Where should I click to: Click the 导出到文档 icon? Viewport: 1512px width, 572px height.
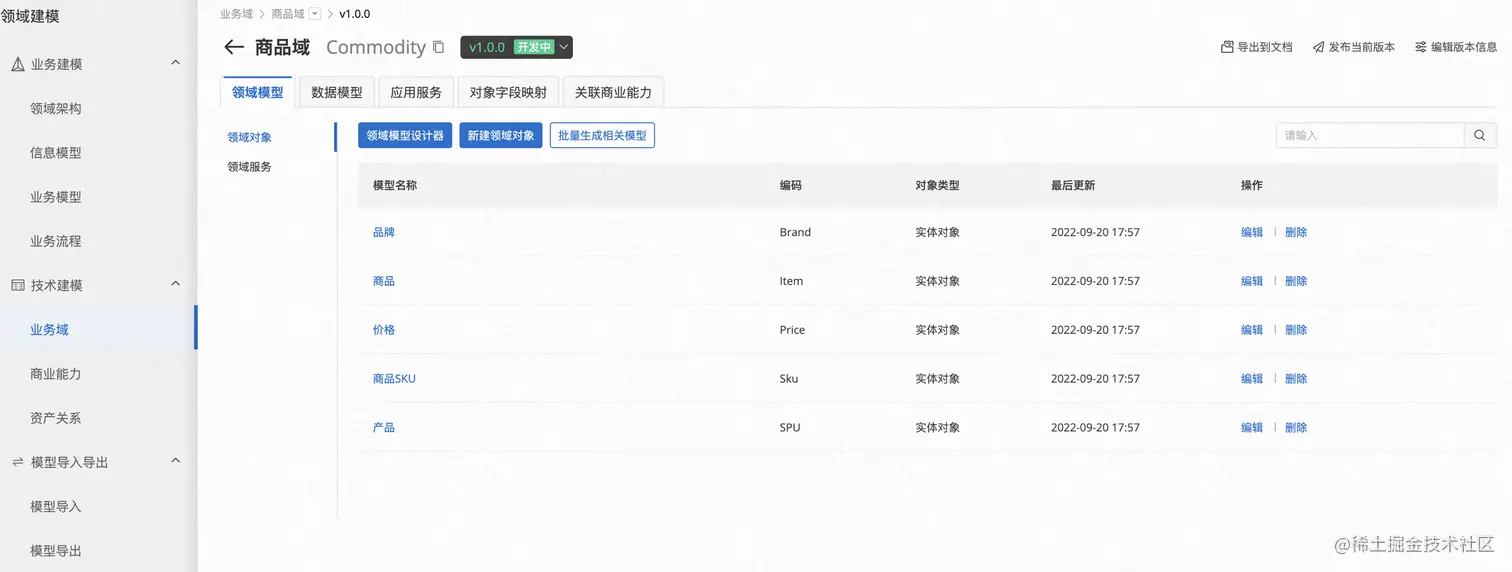(1227, 47)
